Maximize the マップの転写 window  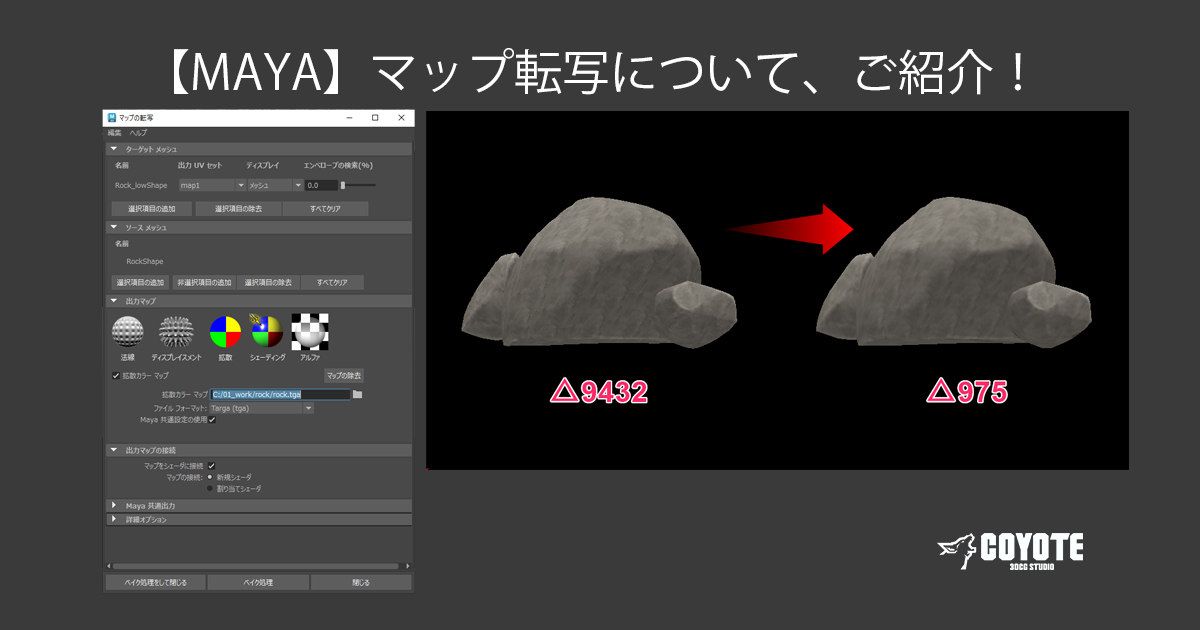coord(375,118)
